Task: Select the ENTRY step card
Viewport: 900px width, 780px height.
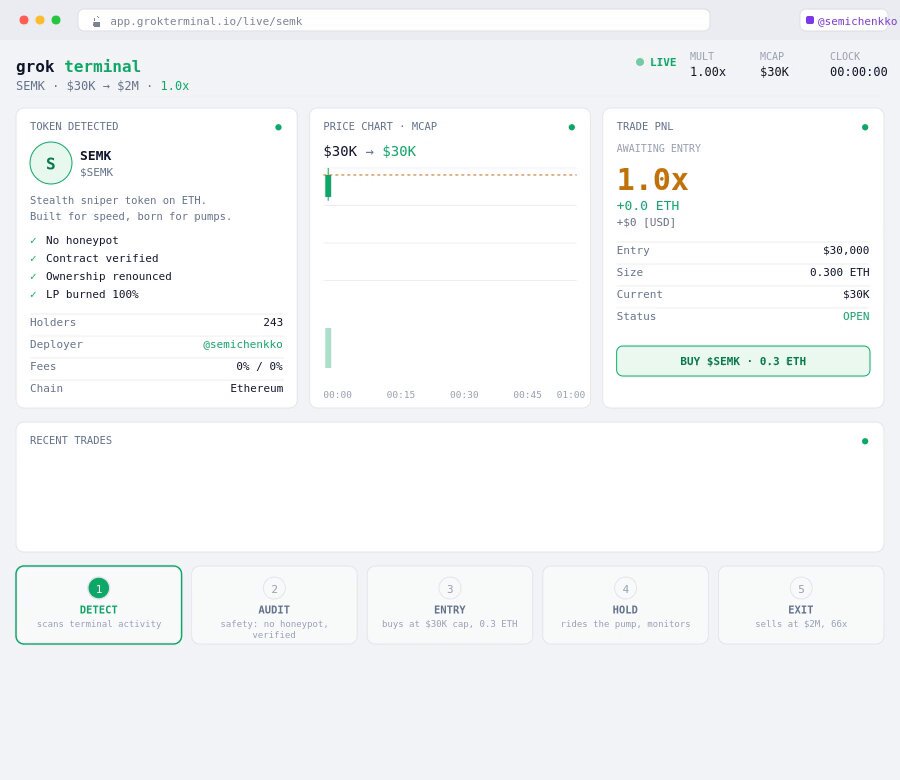Action: pyautogui.click(x=450, y=605)
